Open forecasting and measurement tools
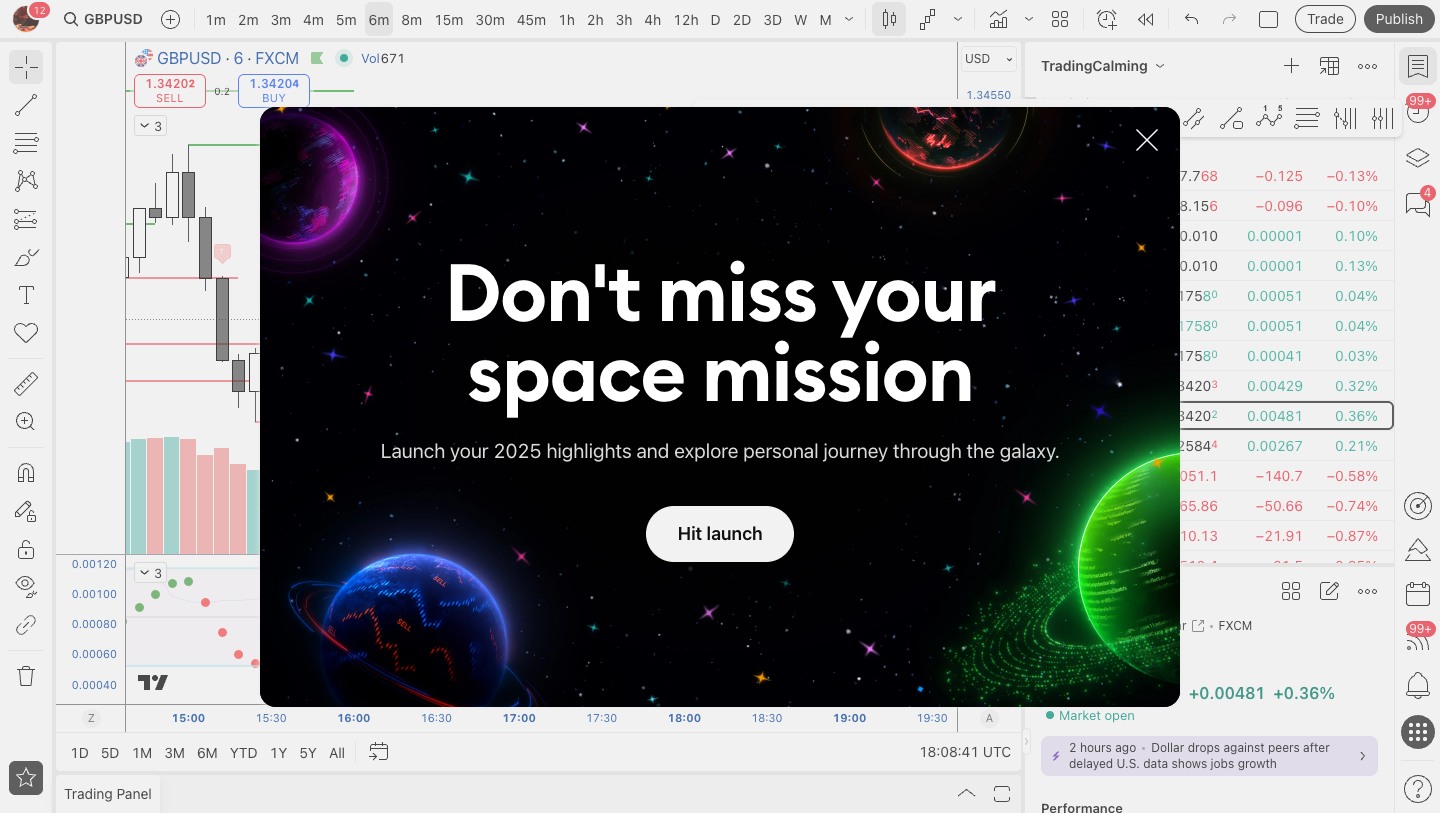Image resolution: width=1440 pixels, height=813 pixels. coord(26,219)
